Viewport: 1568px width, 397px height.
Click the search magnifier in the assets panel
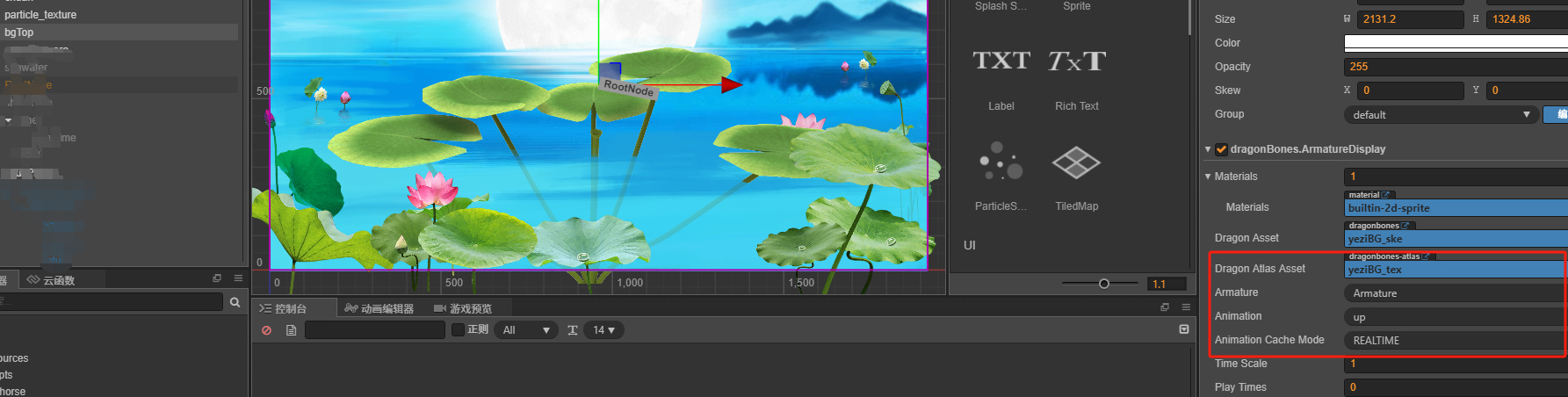coord(235,302)
